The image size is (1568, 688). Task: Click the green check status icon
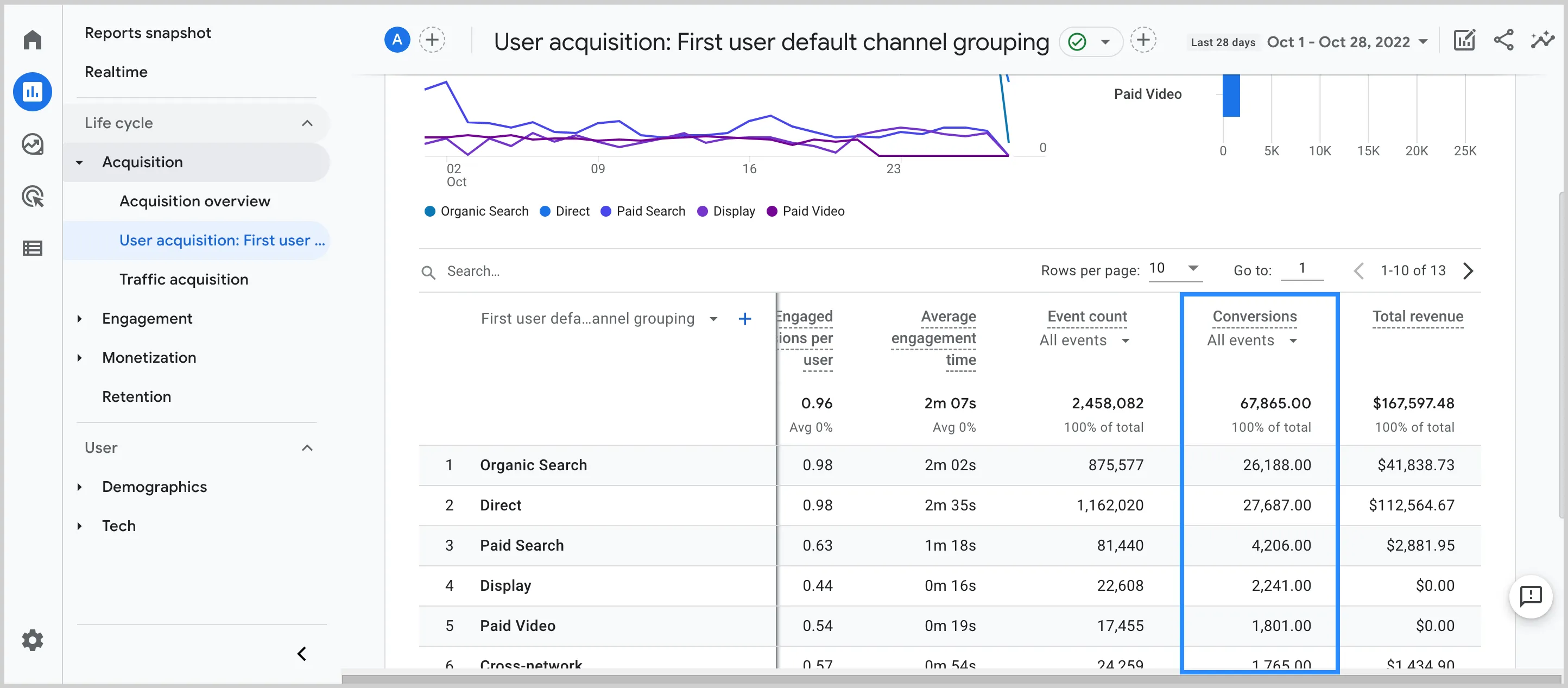coord(1077,41)
